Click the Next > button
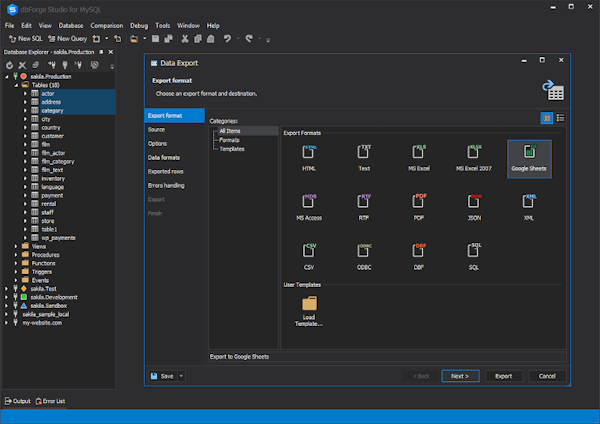This screenshot has height=424, width=600. pyautogui.click(x=460, y=376)
